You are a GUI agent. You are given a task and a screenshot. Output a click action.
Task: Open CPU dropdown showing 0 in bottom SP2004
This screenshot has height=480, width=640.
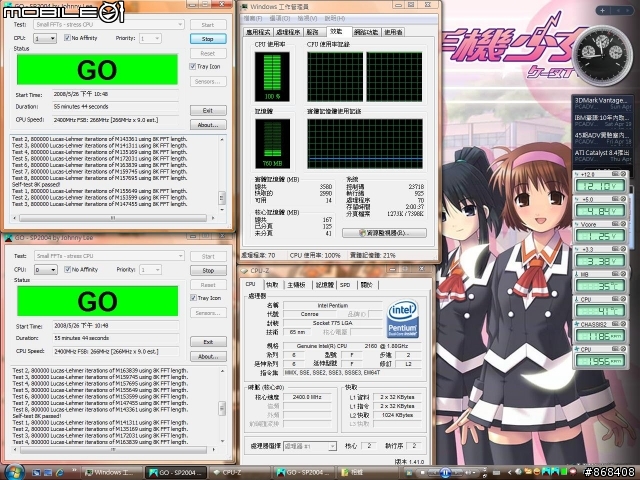pos(45,270)
